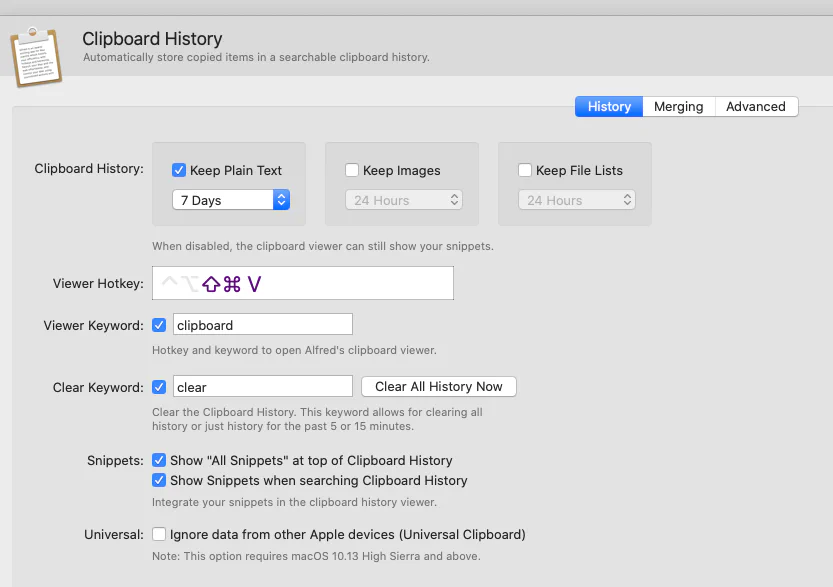This screenshot has width=833, height=587.
Task: Enable the Keep File Lists checkbox
Action: [525, 170]
